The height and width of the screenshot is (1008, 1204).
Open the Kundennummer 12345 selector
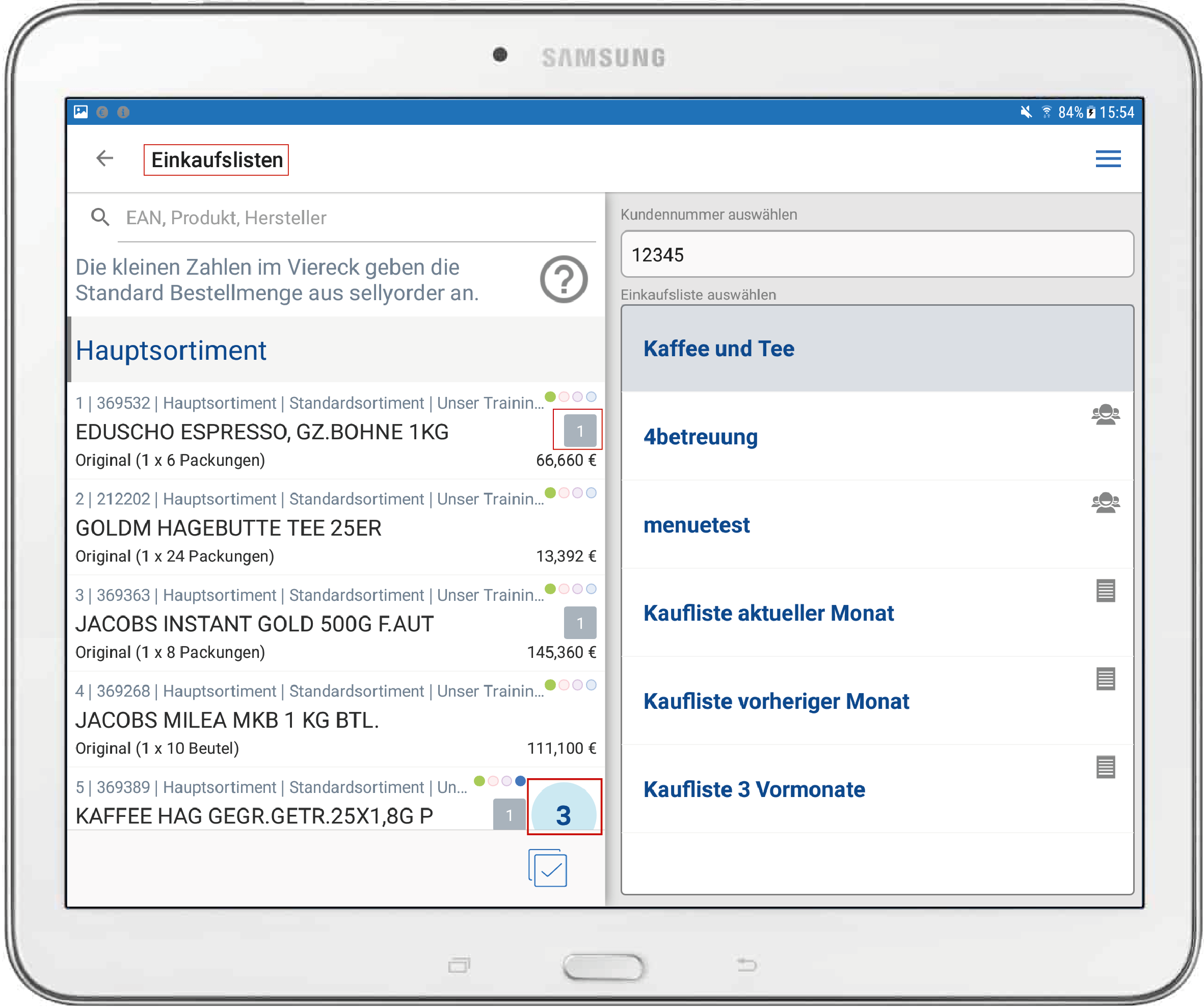point(878,255)
